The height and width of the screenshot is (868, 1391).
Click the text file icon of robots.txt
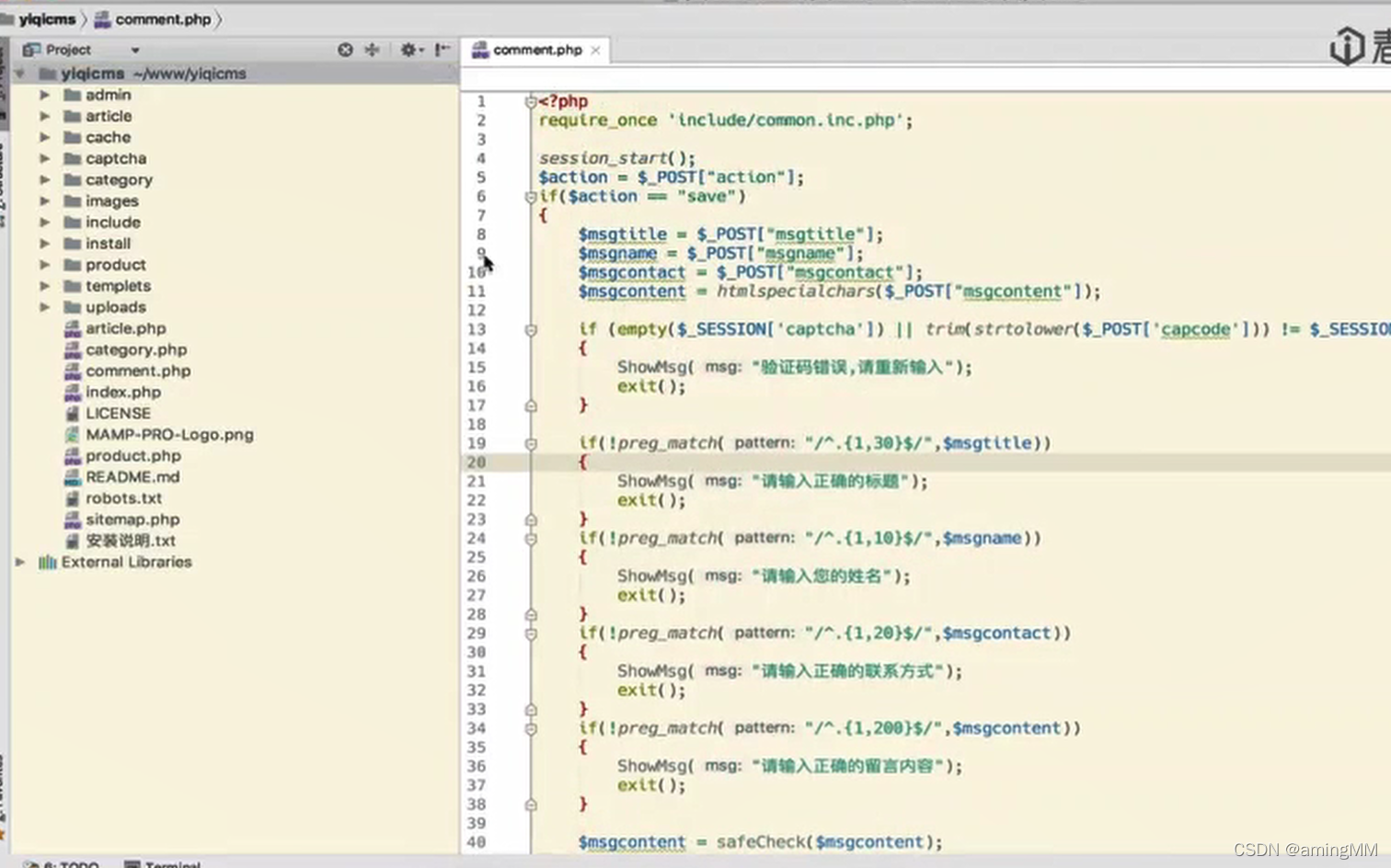pos(73,497)
